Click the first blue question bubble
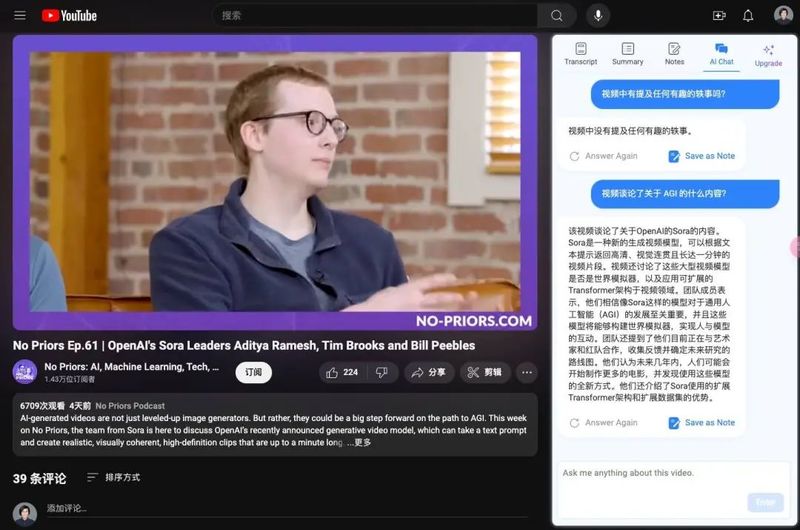This screenshot has height=530, width=800. pyautogui.click(x=685, y=94)
